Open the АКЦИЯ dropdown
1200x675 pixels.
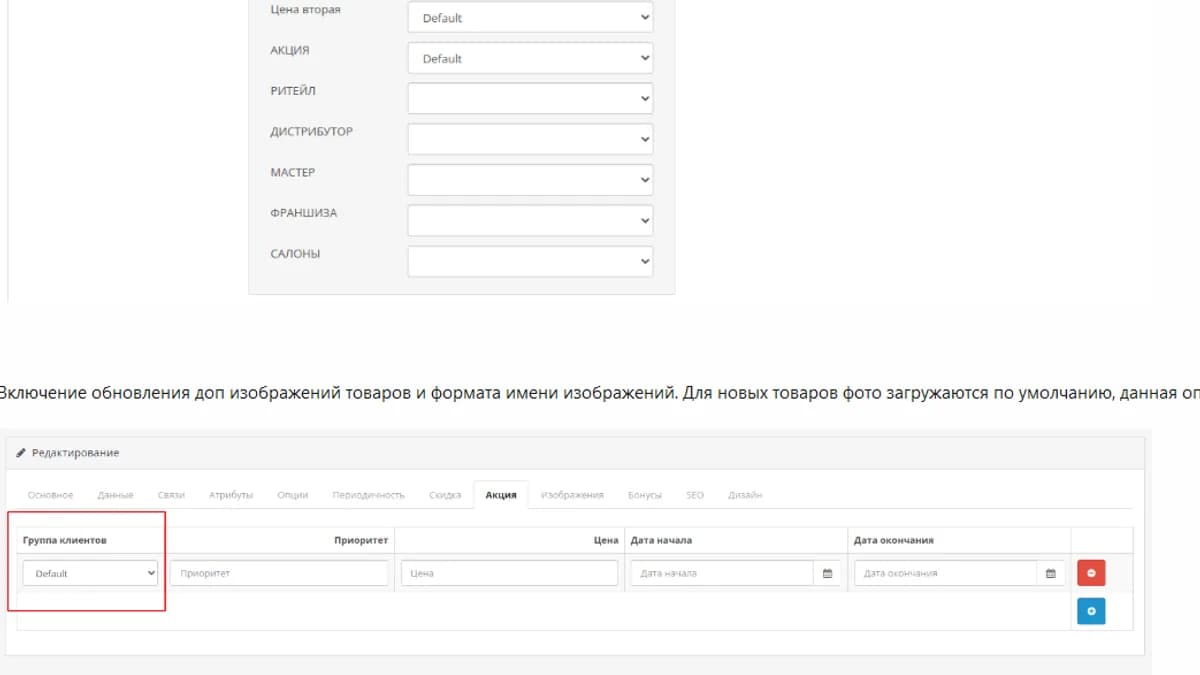[x=530, y=58]
